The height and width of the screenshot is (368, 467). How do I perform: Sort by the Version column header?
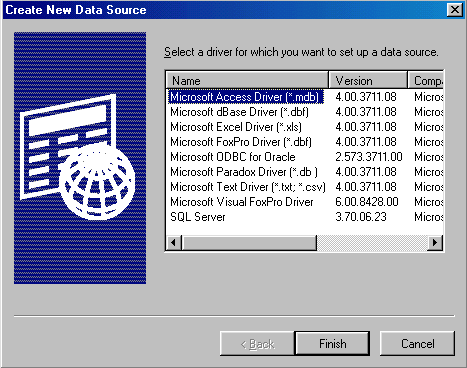[x=368, y=80]
